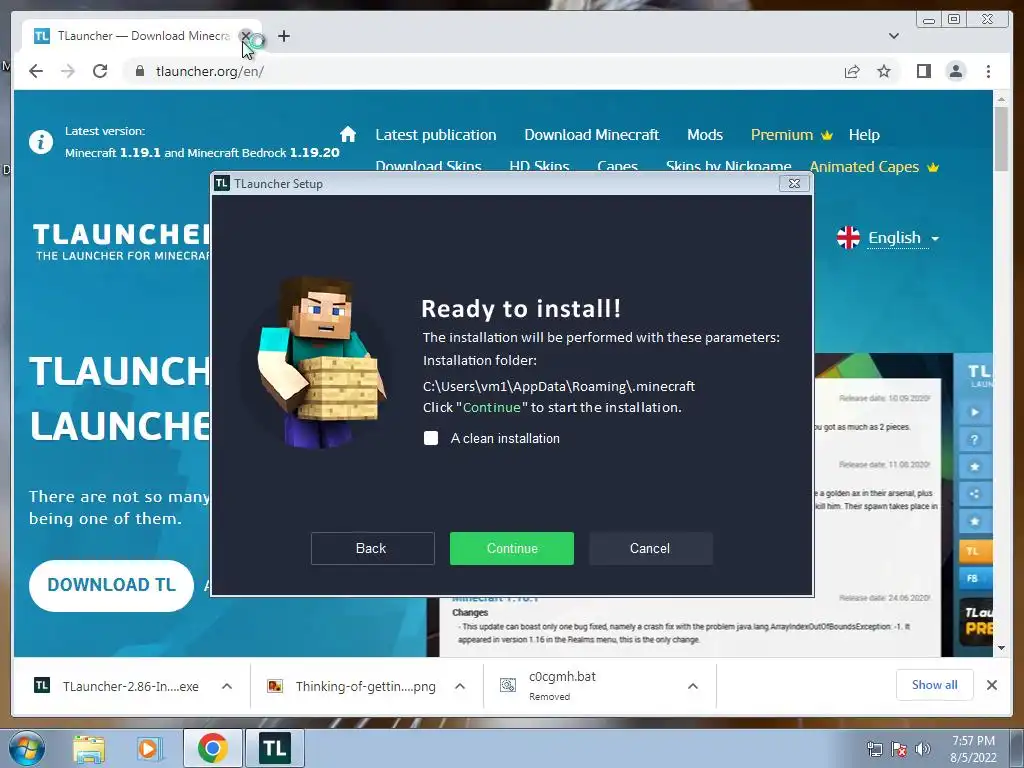
Task: Open Download Minecraft menu item
Action: (592, 135)
